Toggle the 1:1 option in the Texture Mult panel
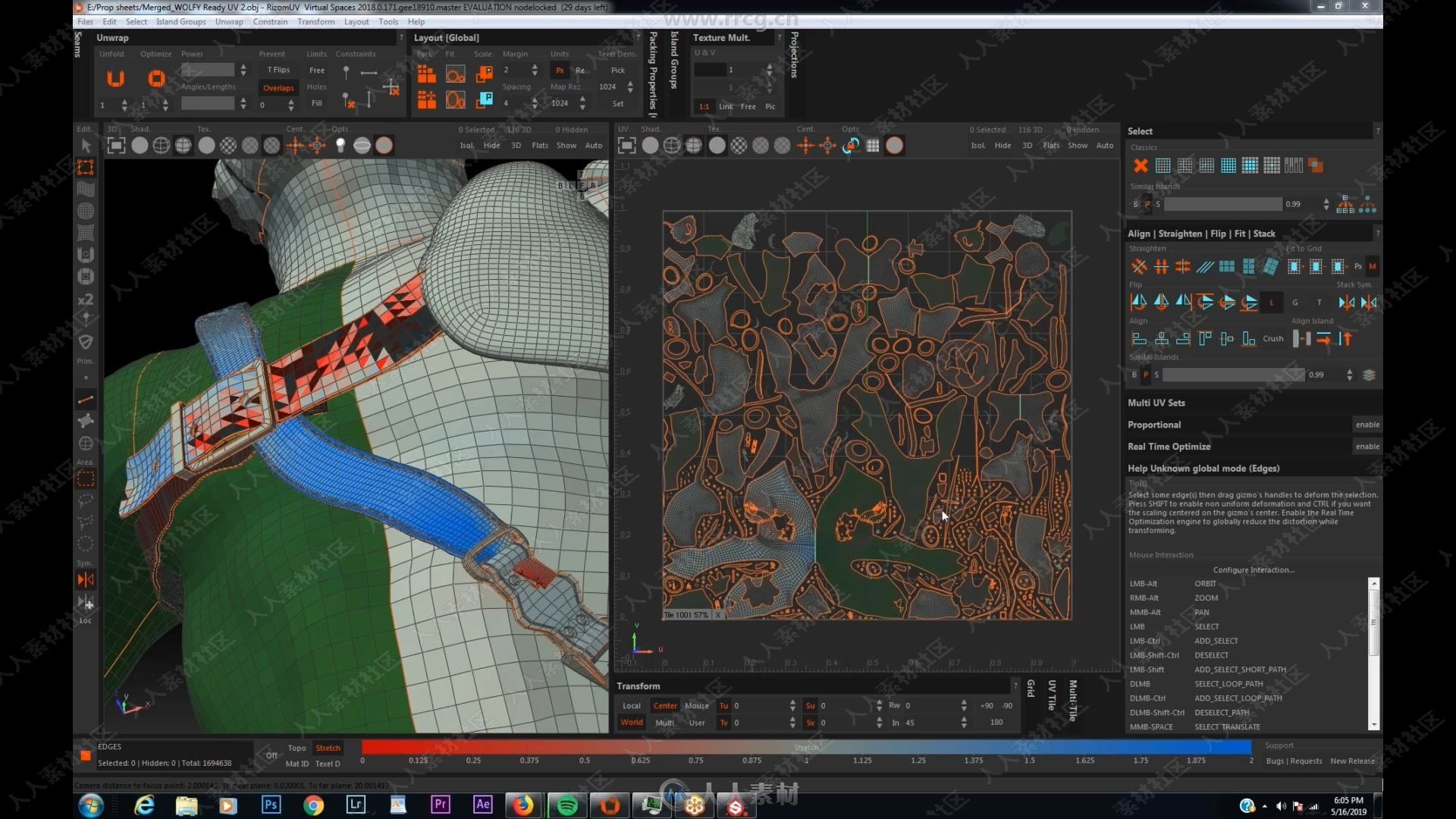 704,106
